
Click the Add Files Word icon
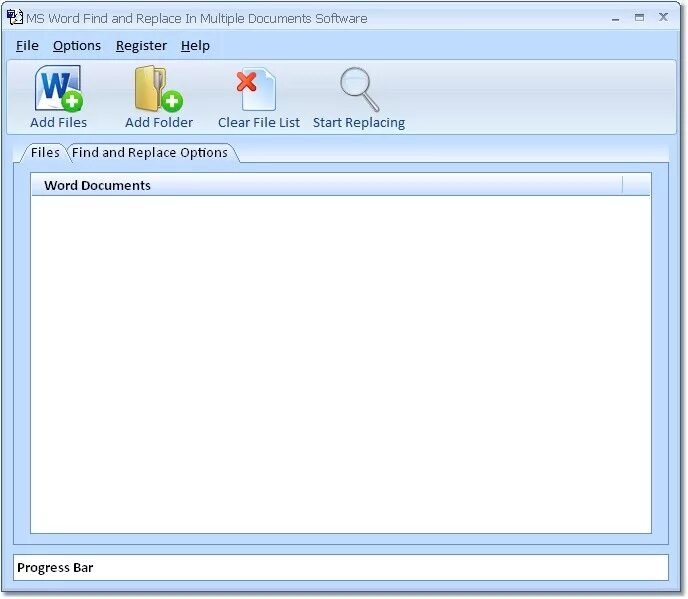[x=59, y=88]
